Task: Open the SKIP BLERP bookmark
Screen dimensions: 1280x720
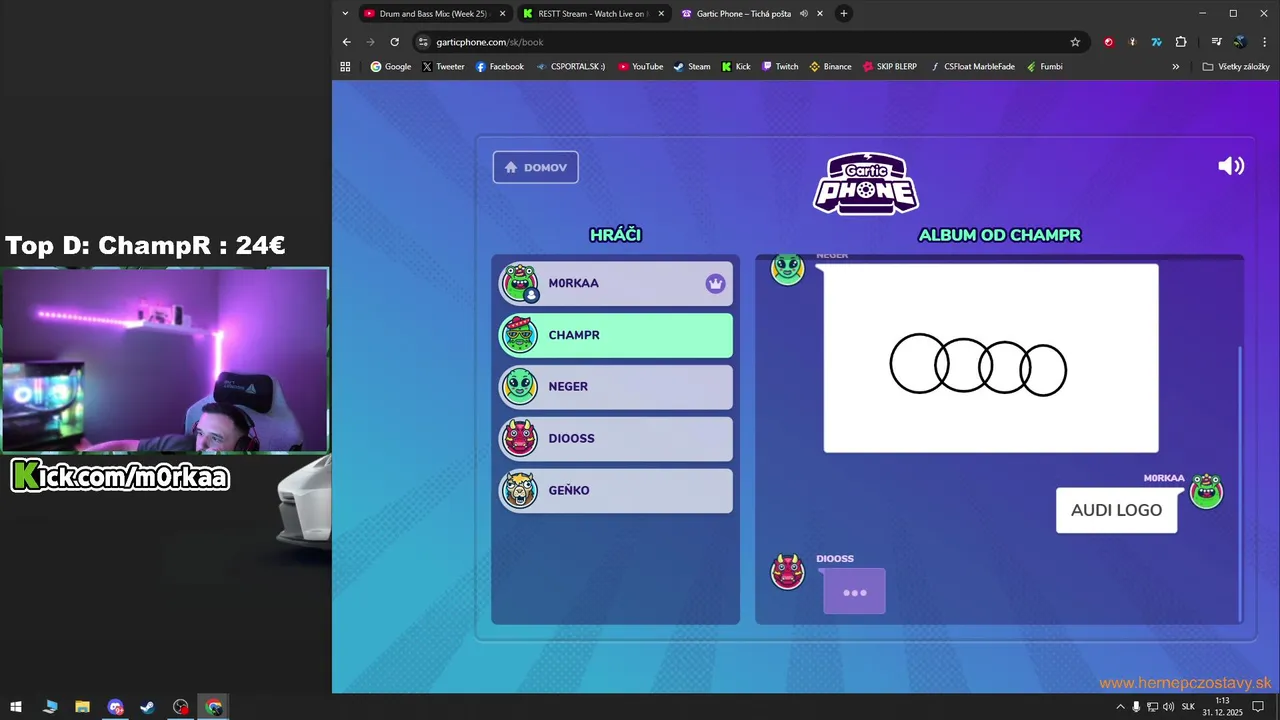Action: (x=889, y=67)
